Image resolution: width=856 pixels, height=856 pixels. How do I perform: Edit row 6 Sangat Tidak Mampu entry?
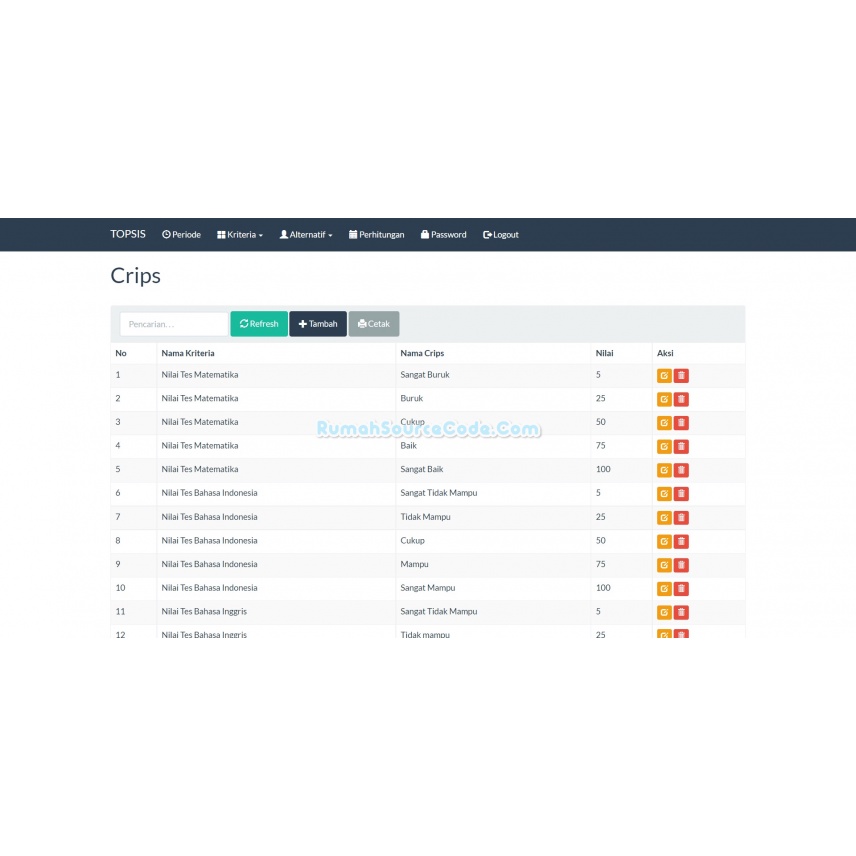(x=664, y=494)
